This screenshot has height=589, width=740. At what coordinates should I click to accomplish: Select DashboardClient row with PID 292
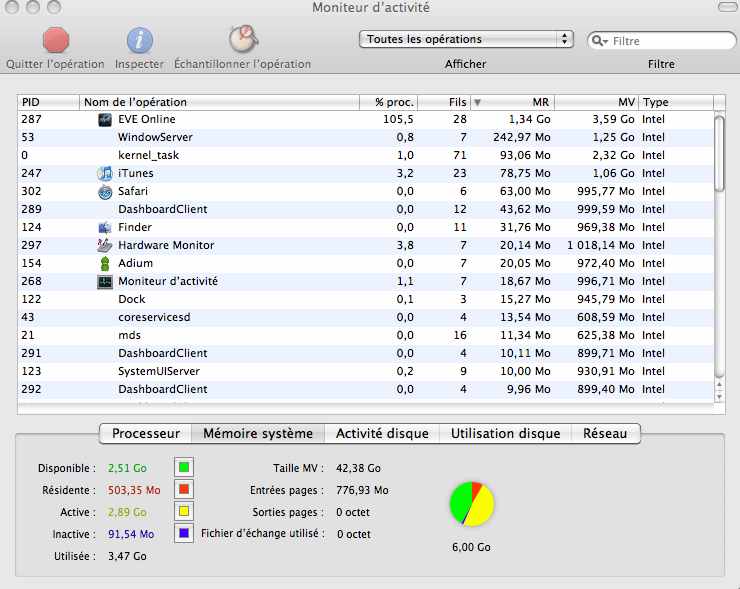point(366,389)
